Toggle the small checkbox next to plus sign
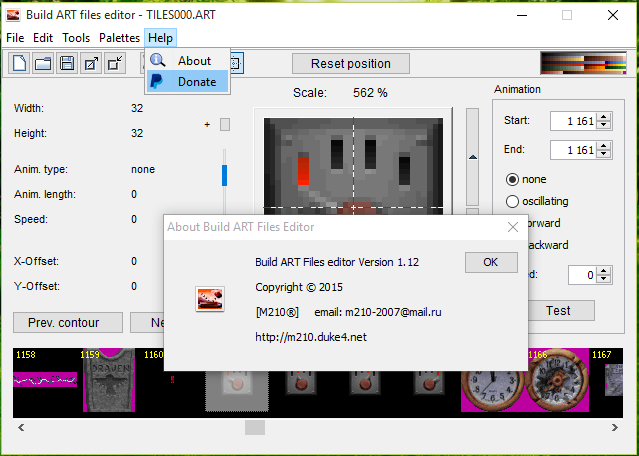Image resolution: width=639 pixels, height=456 pixels. (225, 124)
